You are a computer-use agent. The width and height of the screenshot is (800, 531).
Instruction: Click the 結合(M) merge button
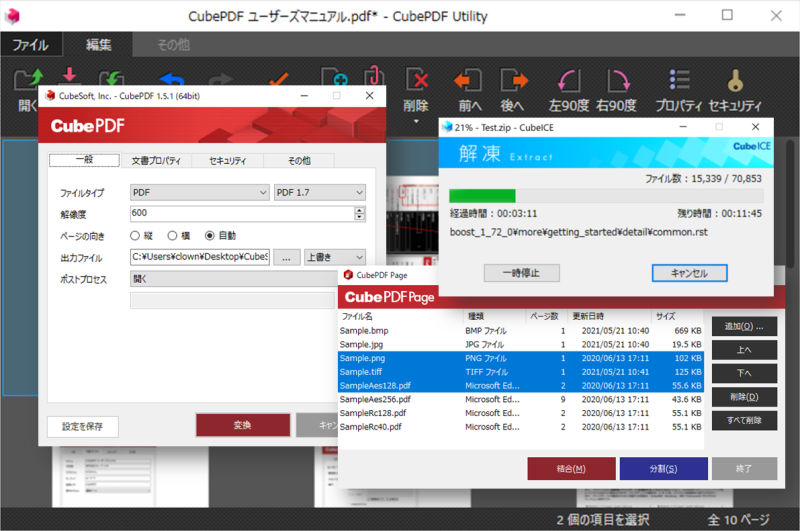[571, 468]
